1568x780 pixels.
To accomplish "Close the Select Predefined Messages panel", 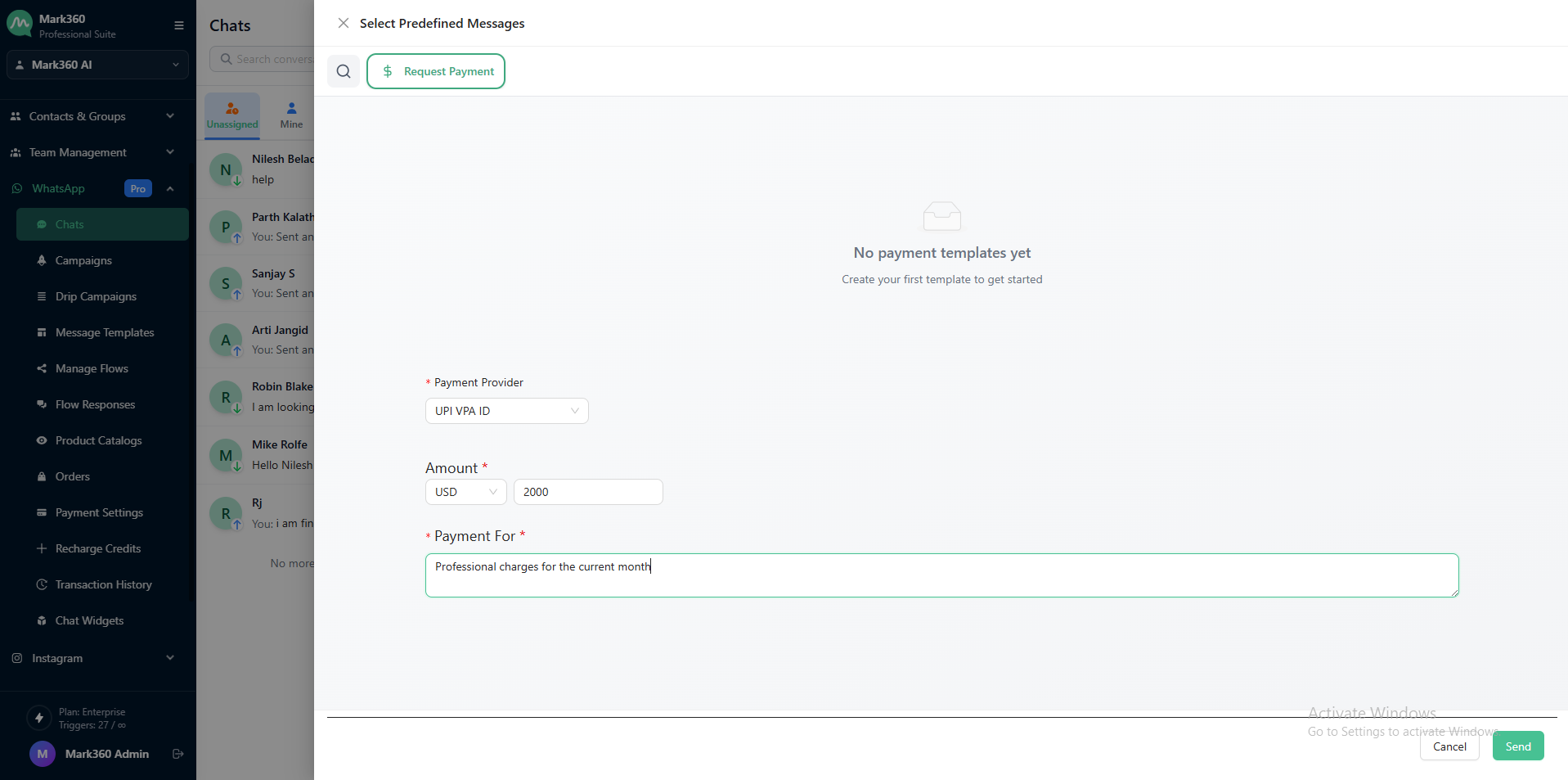I will (x=344, y=24).
